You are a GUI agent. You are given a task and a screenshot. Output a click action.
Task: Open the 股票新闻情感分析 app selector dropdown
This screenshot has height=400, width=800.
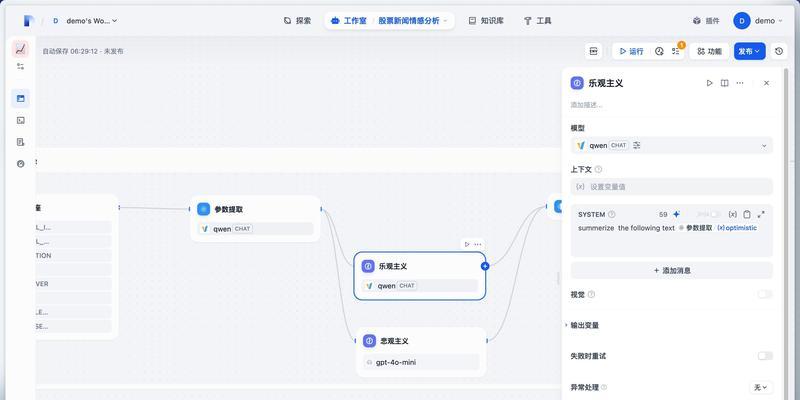click(413, 21)
